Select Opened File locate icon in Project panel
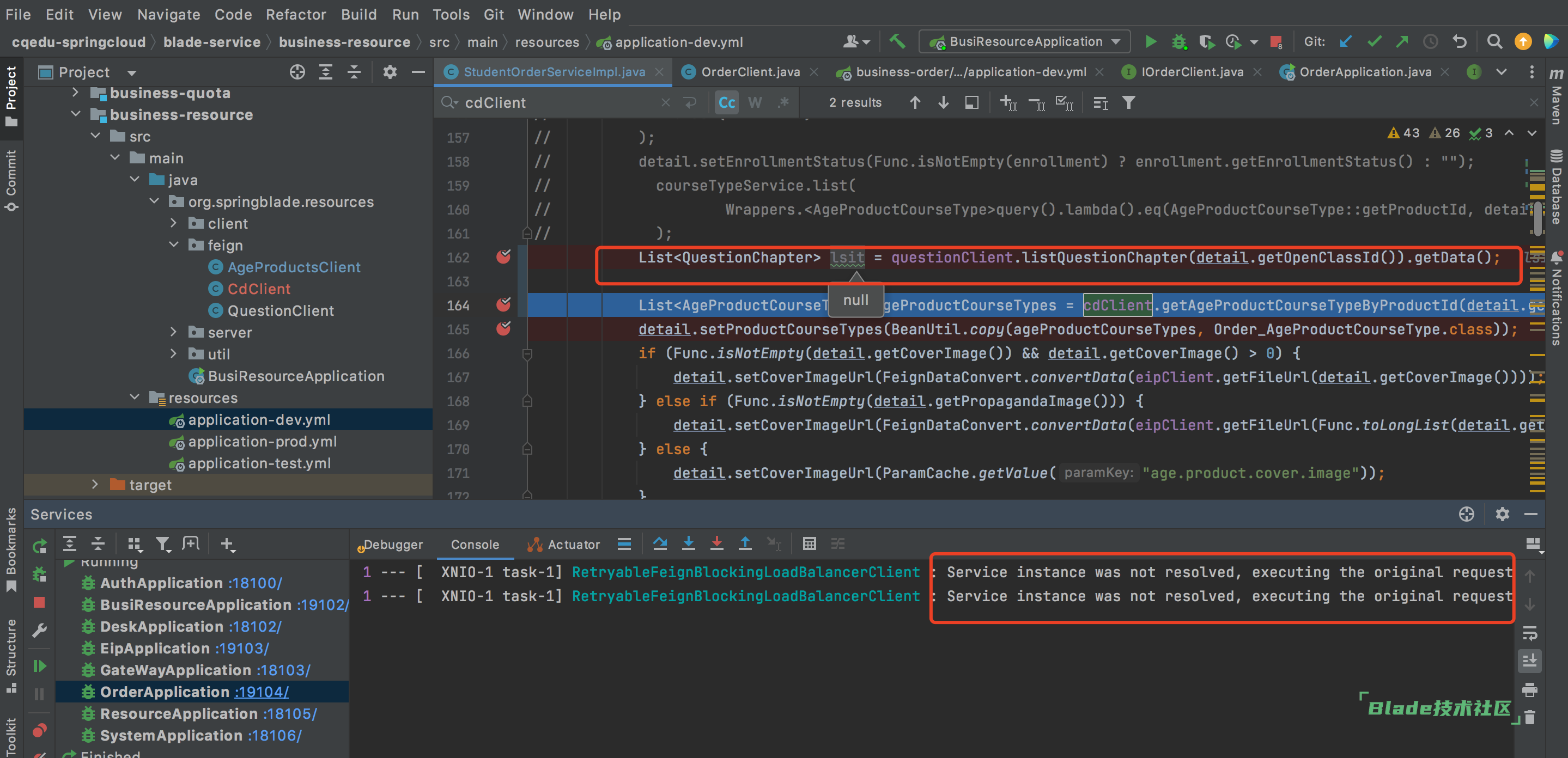The width and height of the screenshot is (1568, 758). coord(297,72)
